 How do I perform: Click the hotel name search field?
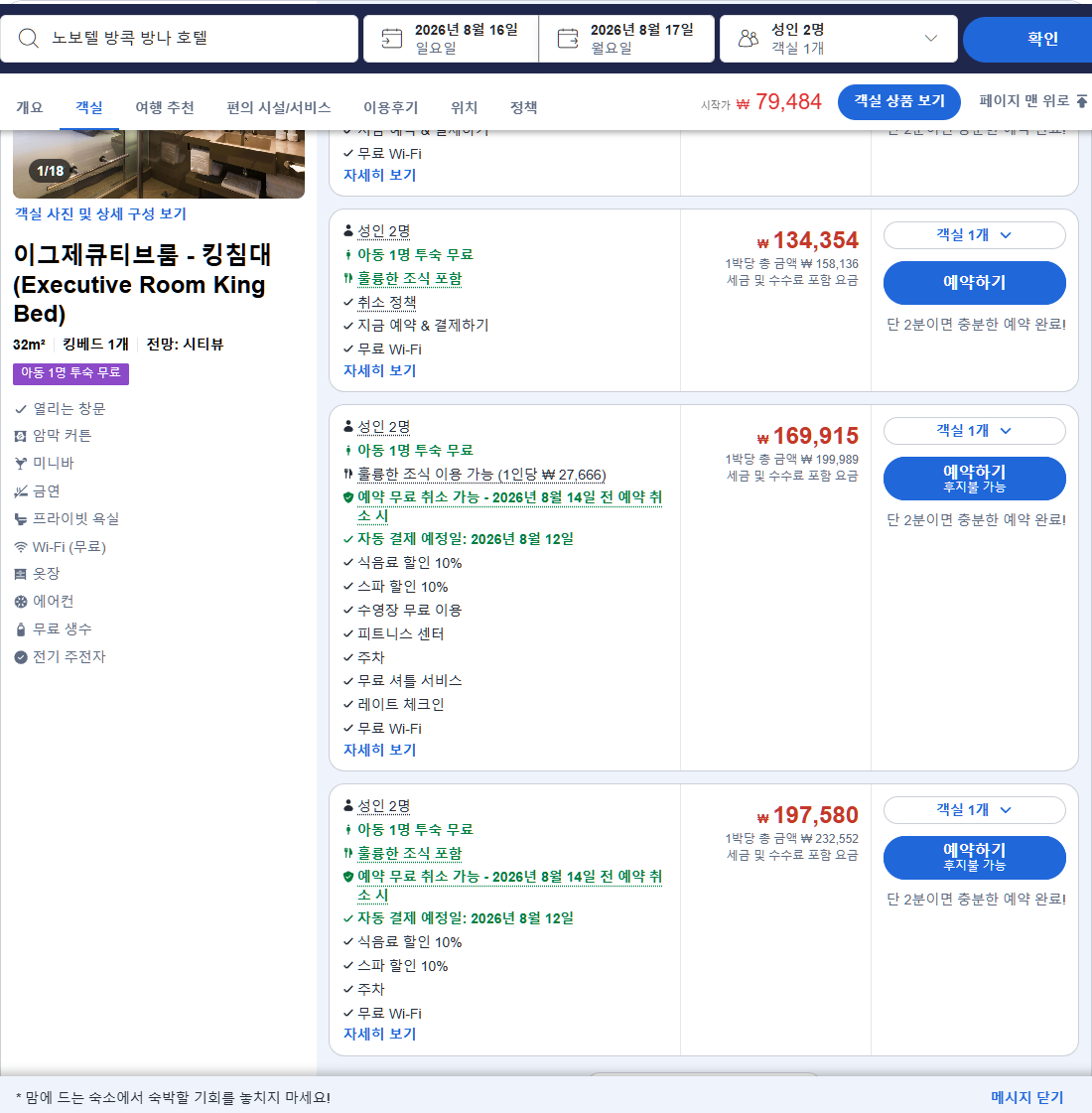coord(179,39)
